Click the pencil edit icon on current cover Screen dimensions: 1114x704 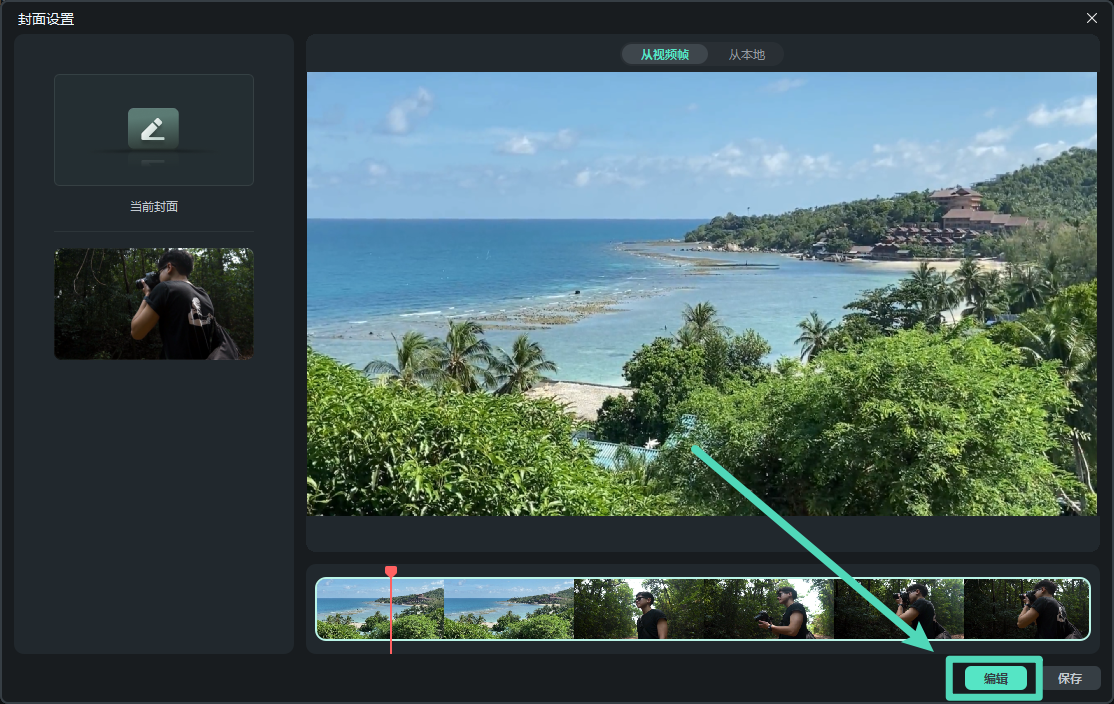tap(153, 129)
